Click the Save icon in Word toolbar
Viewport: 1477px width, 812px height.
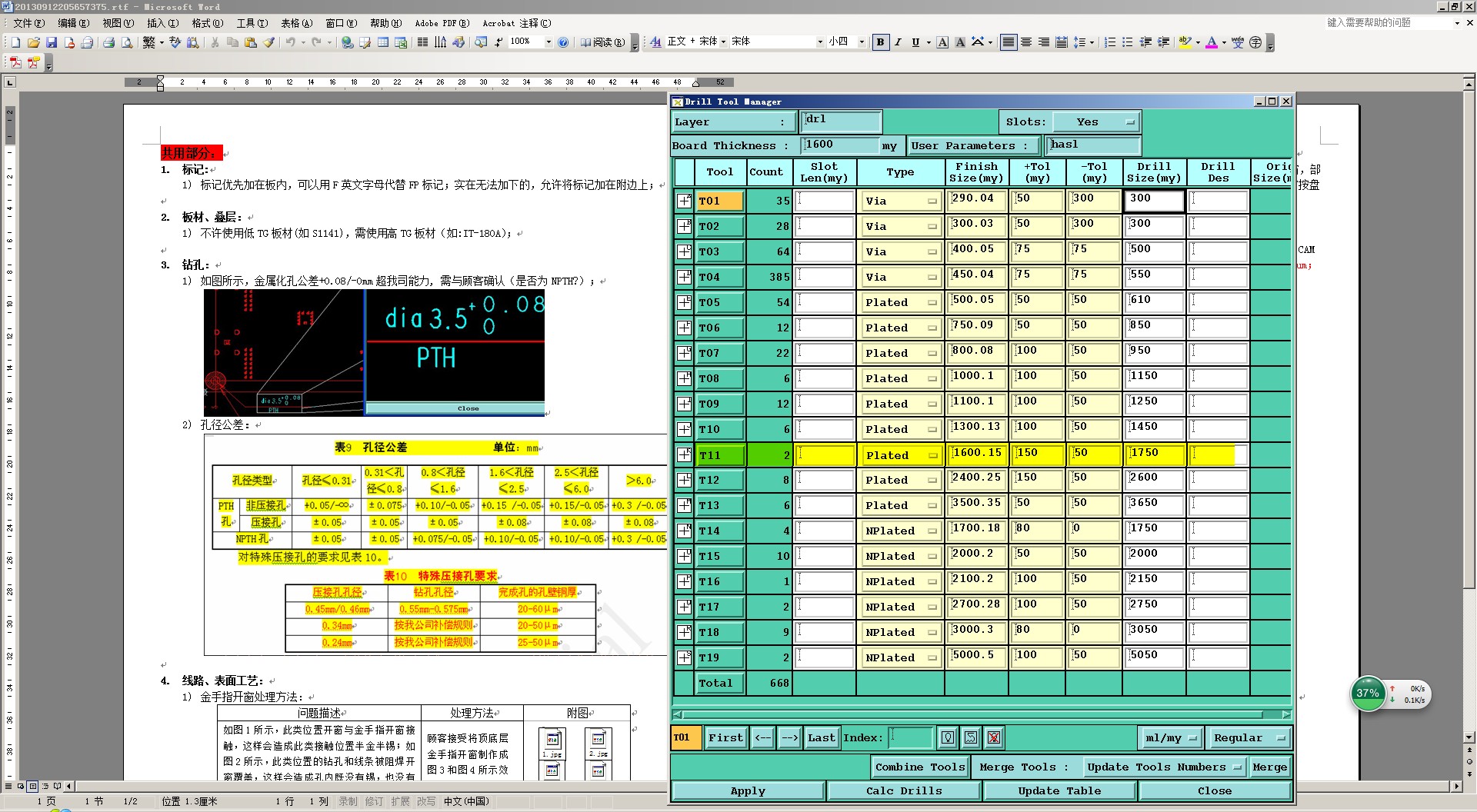[x=52, y=42]
